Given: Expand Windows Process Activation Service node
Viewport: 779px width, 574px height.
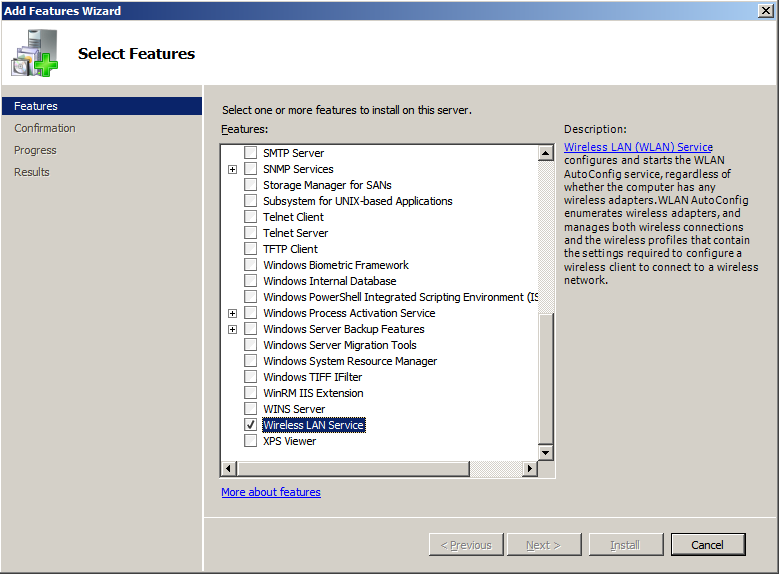Looking at the screenshot, I should 233,313.
